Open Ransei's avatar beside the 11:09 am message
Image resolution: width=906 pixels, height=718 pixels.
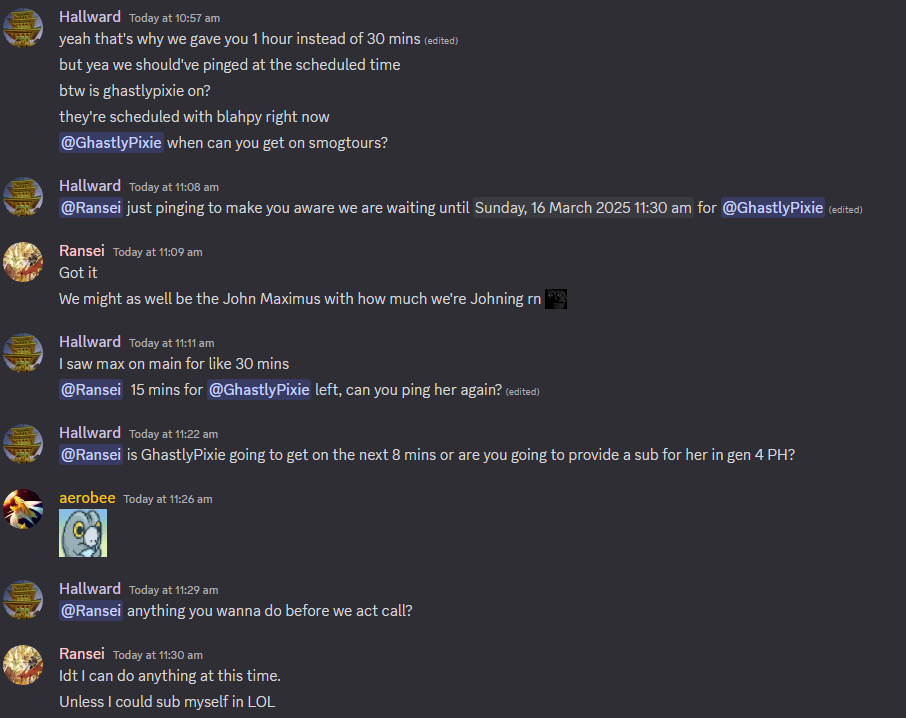[x=23, y=262]
